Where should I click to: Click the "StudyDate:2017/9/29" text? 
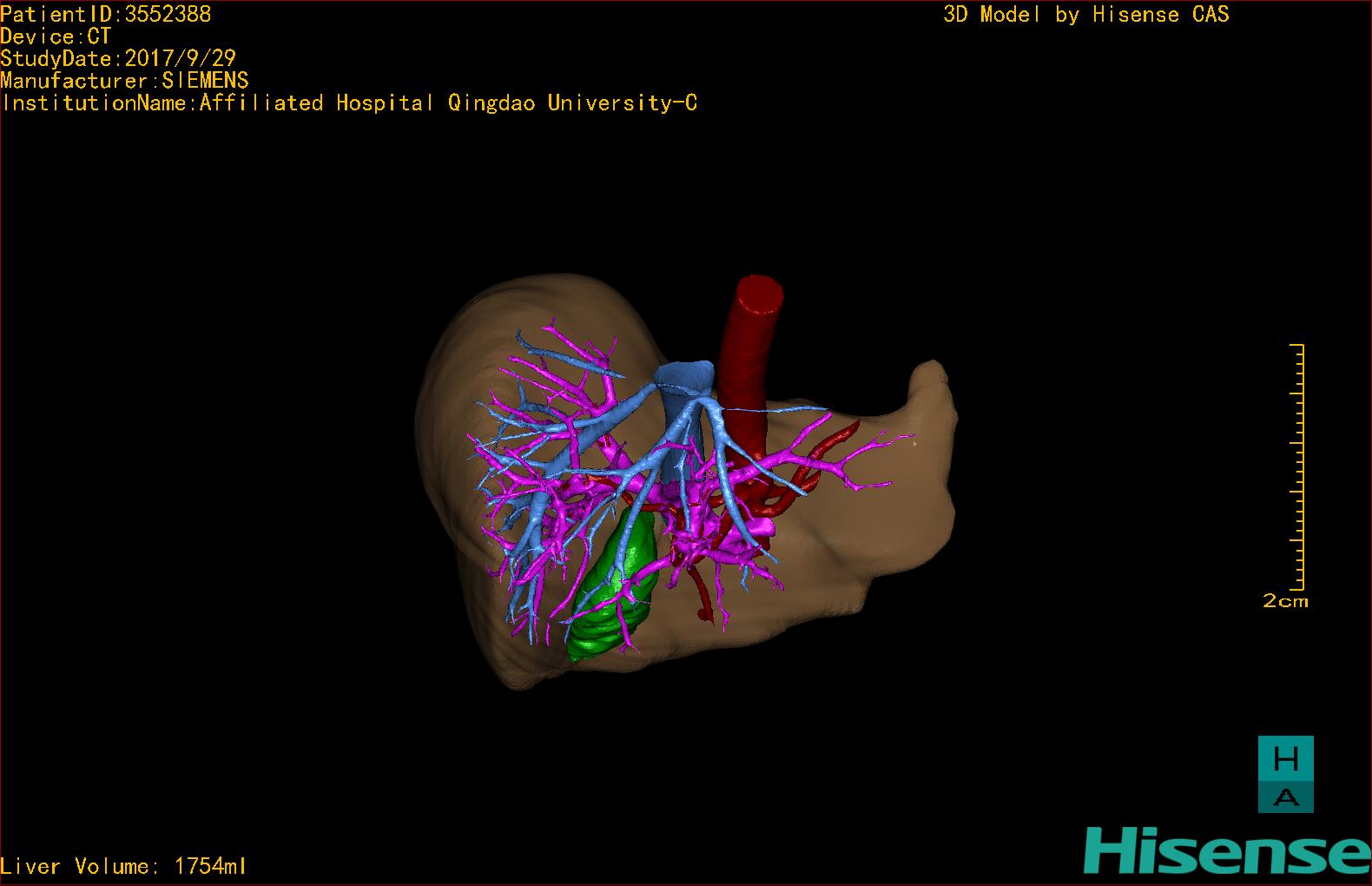pyautogui.click(x=118, y=58)
